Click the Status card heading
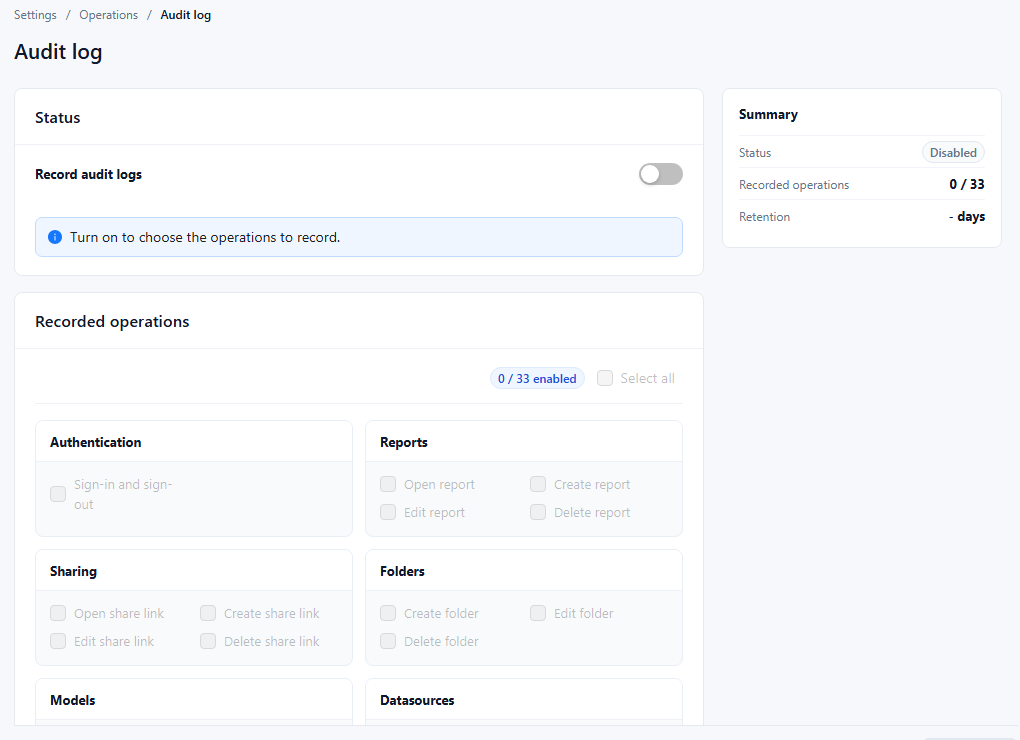Viewport: 1020px width, 740px height. [58, 118]
